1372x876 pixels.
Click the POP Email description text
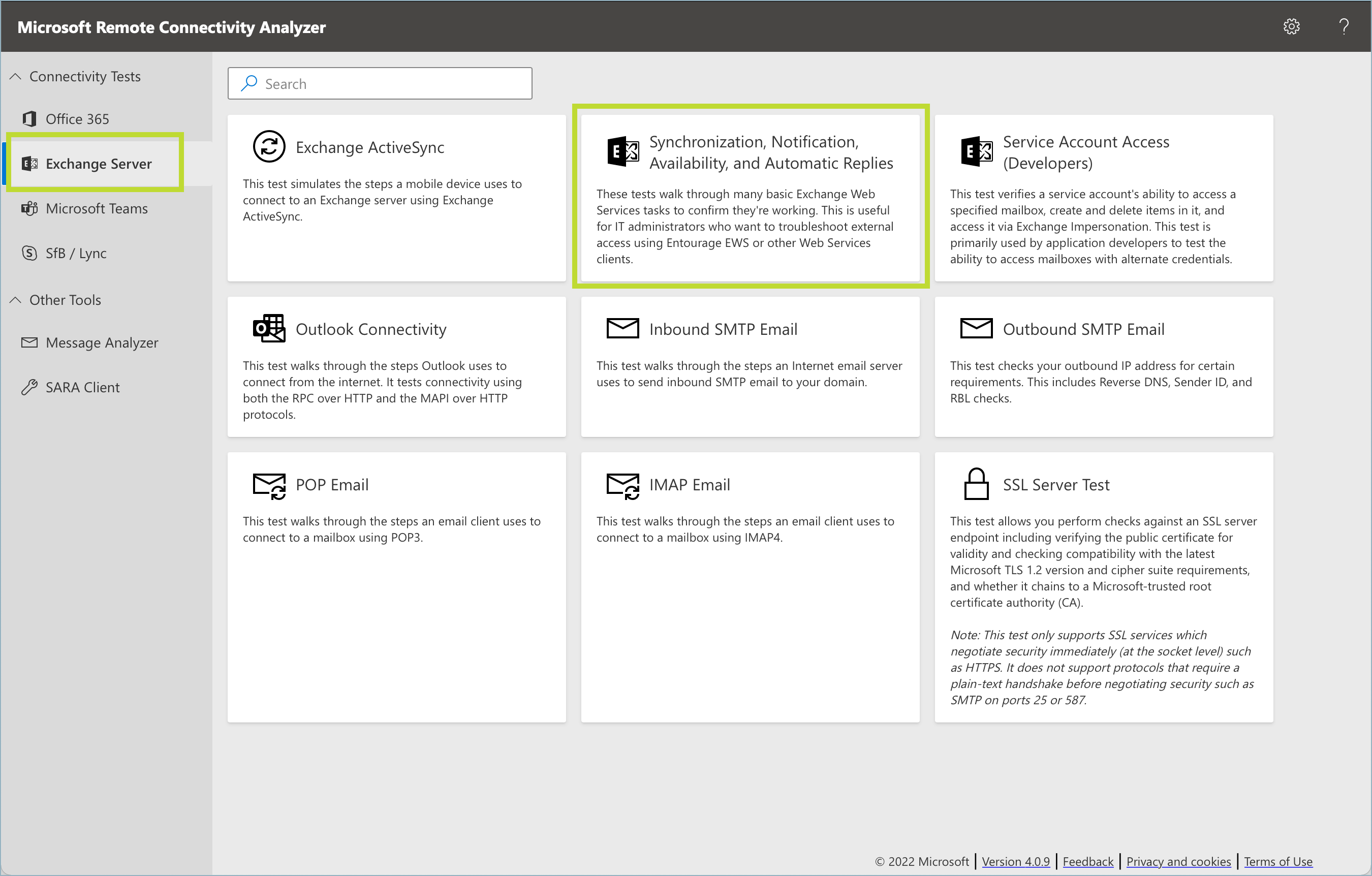[391, 529]
